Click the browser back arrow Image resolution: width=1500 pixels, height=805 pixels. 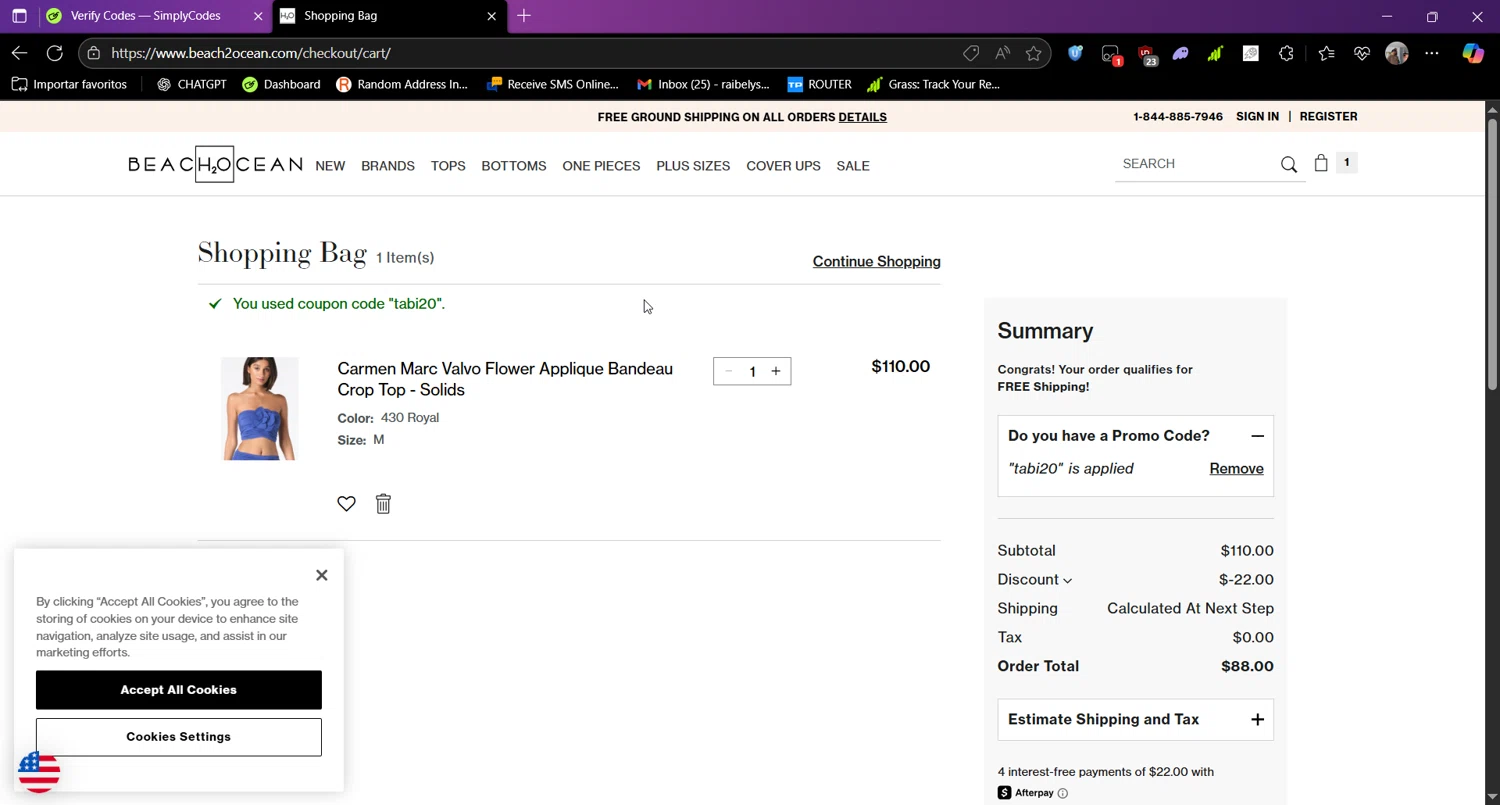click(x=19, y=53)
